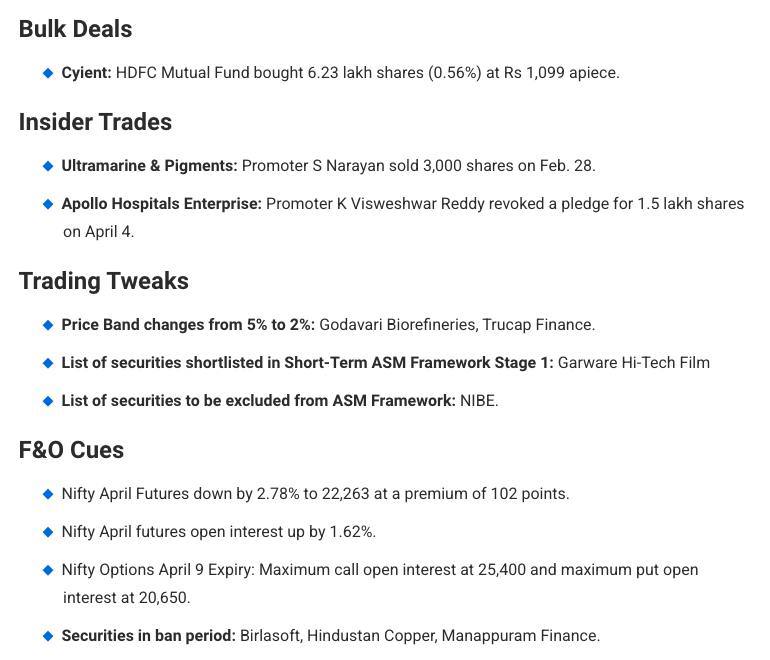Click the bullet before Nifty Options April 9 Expiry
The height and width of the screenshot is (660, 770).
(48, 570)
